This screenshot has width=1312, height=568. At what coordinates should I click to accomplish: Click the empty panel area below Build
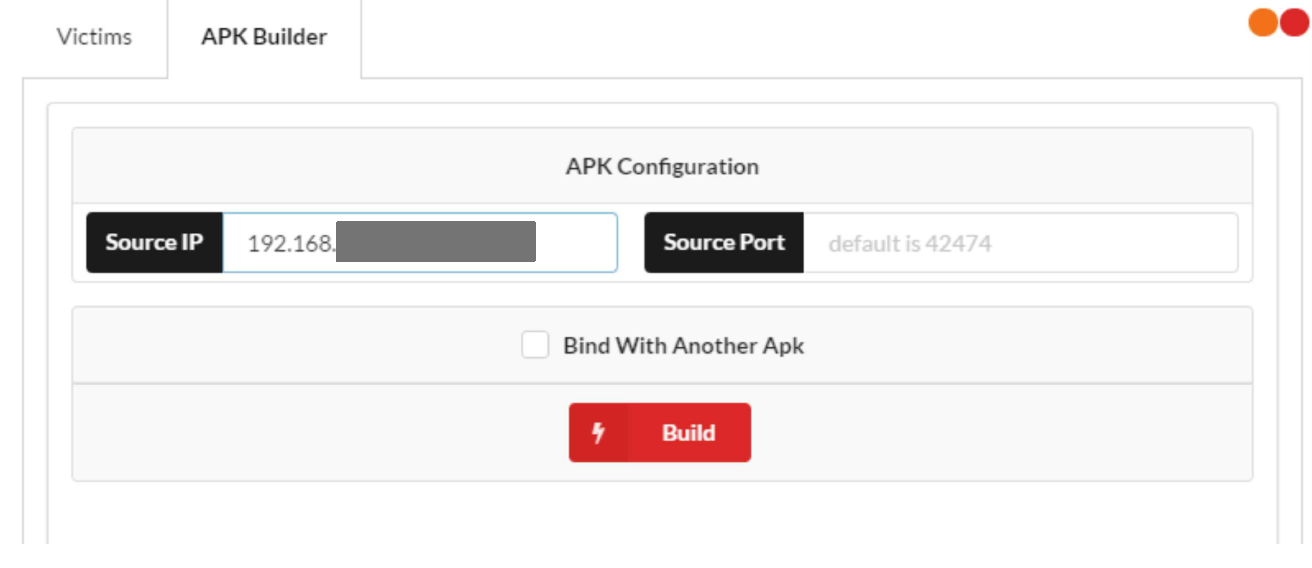[x=662, y=514]
